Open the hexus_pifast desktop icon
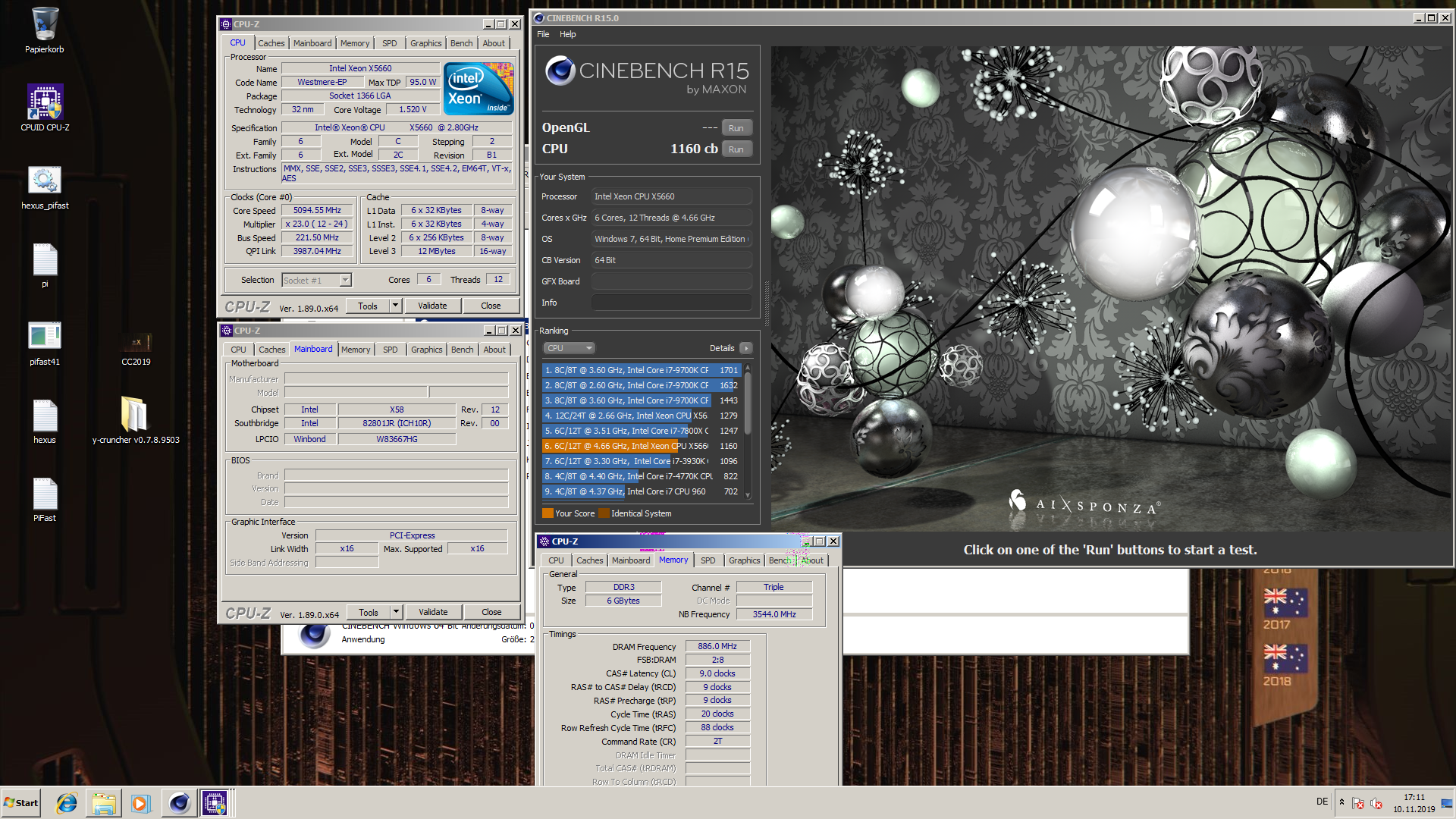 [x=45, y=187]
